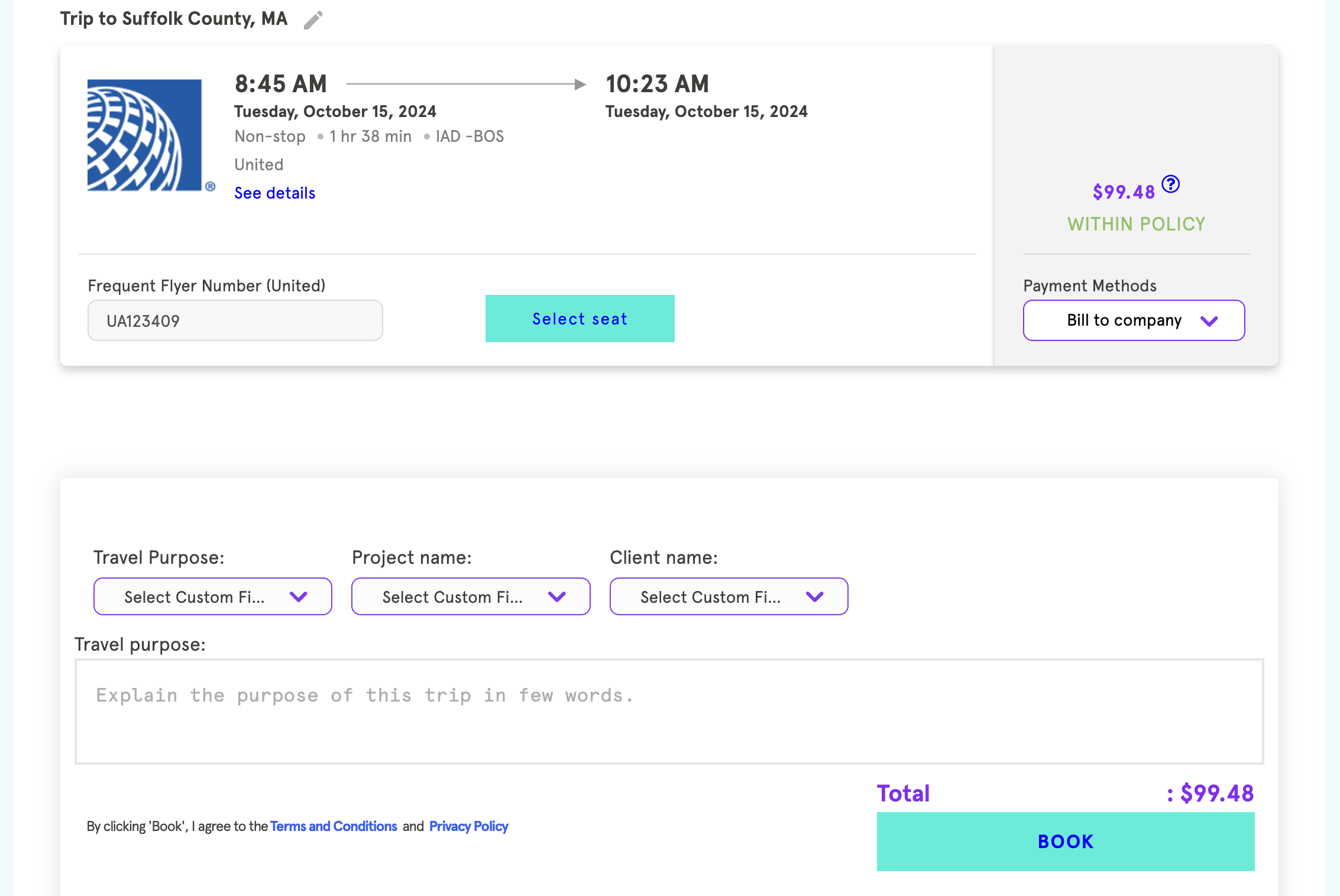The height and width of the screenshot is (896, 1340).
Task: Focus the travel purpose explanation text area
Action: tap(669, 712)
